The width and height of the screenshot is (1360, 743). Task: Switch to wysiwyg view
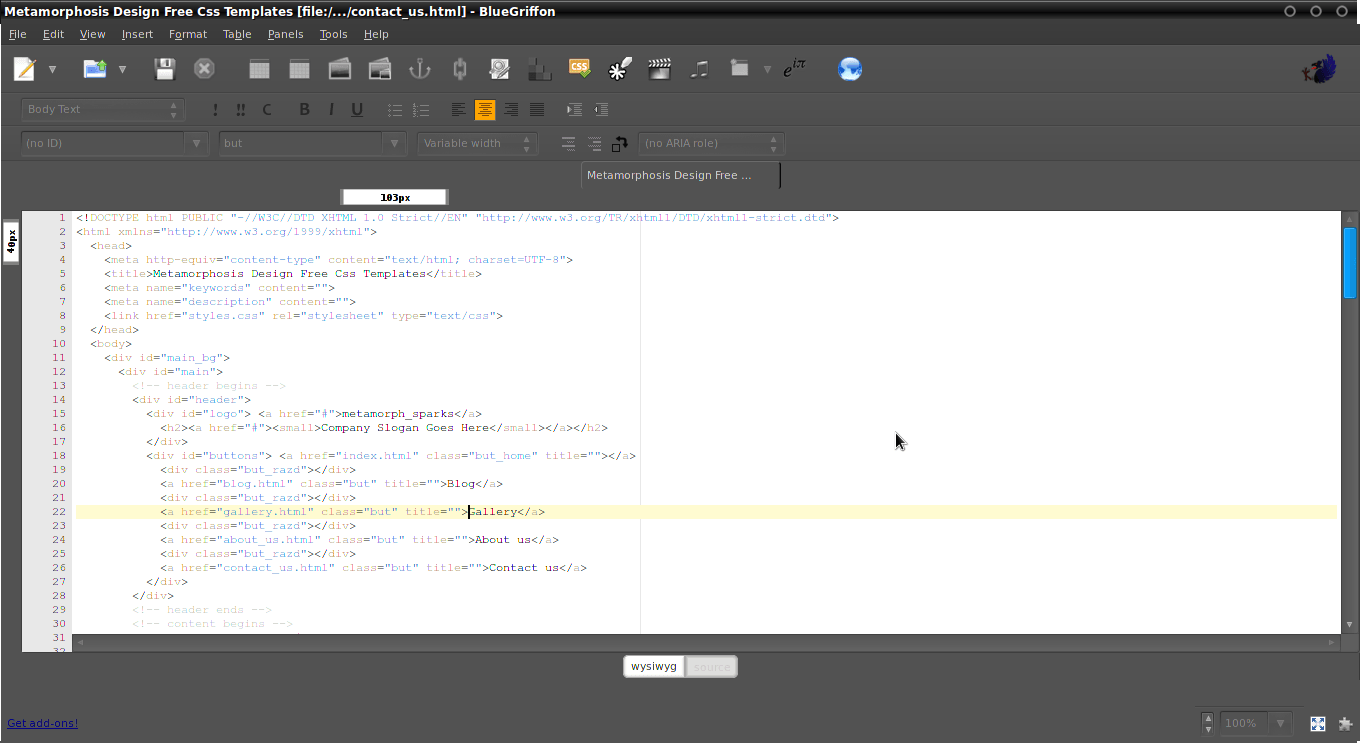(x=654, y=666)
